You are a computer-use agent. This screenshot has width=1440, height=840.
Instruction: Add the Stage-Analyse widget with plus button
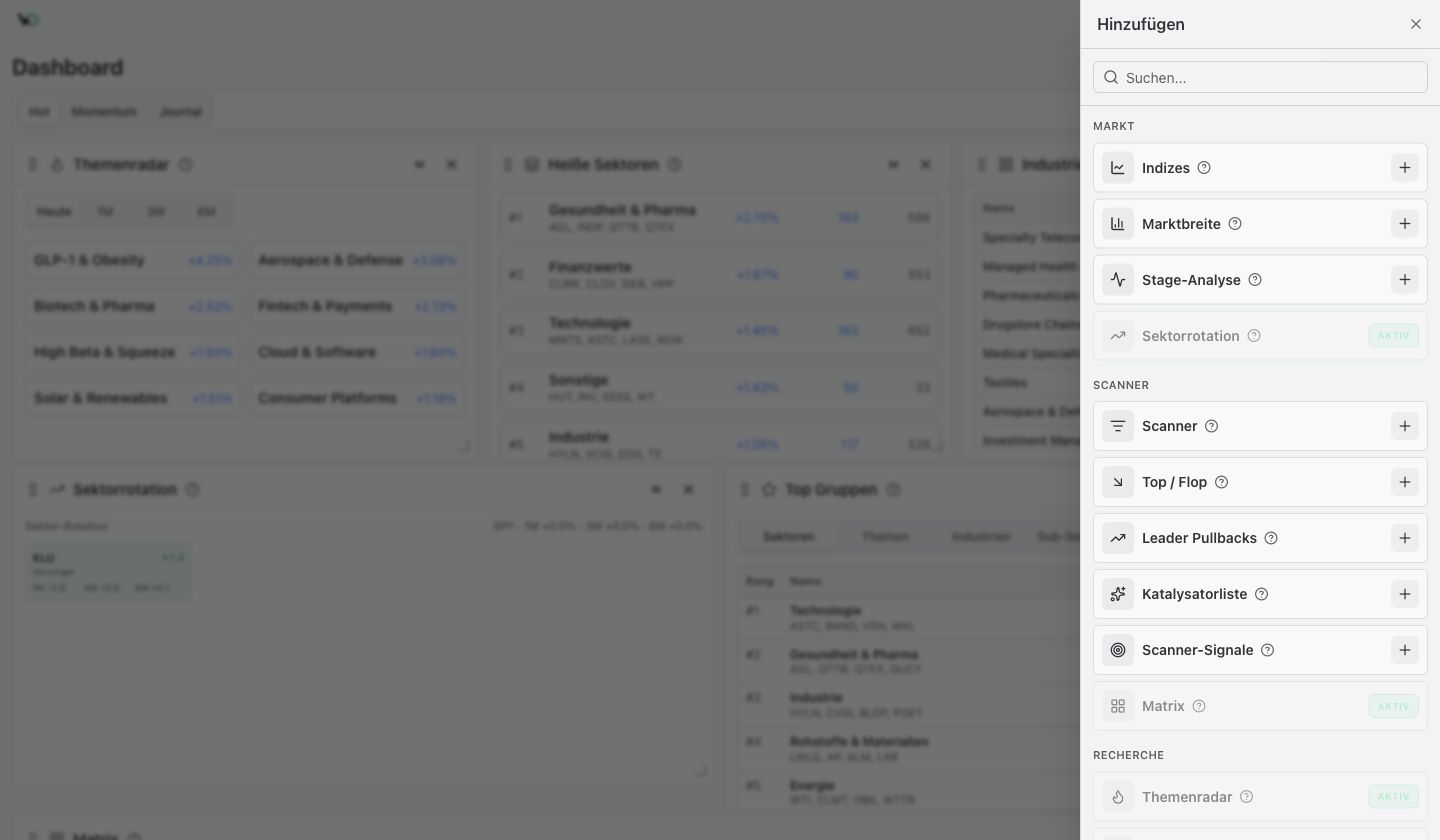[x=1404, y=280]
